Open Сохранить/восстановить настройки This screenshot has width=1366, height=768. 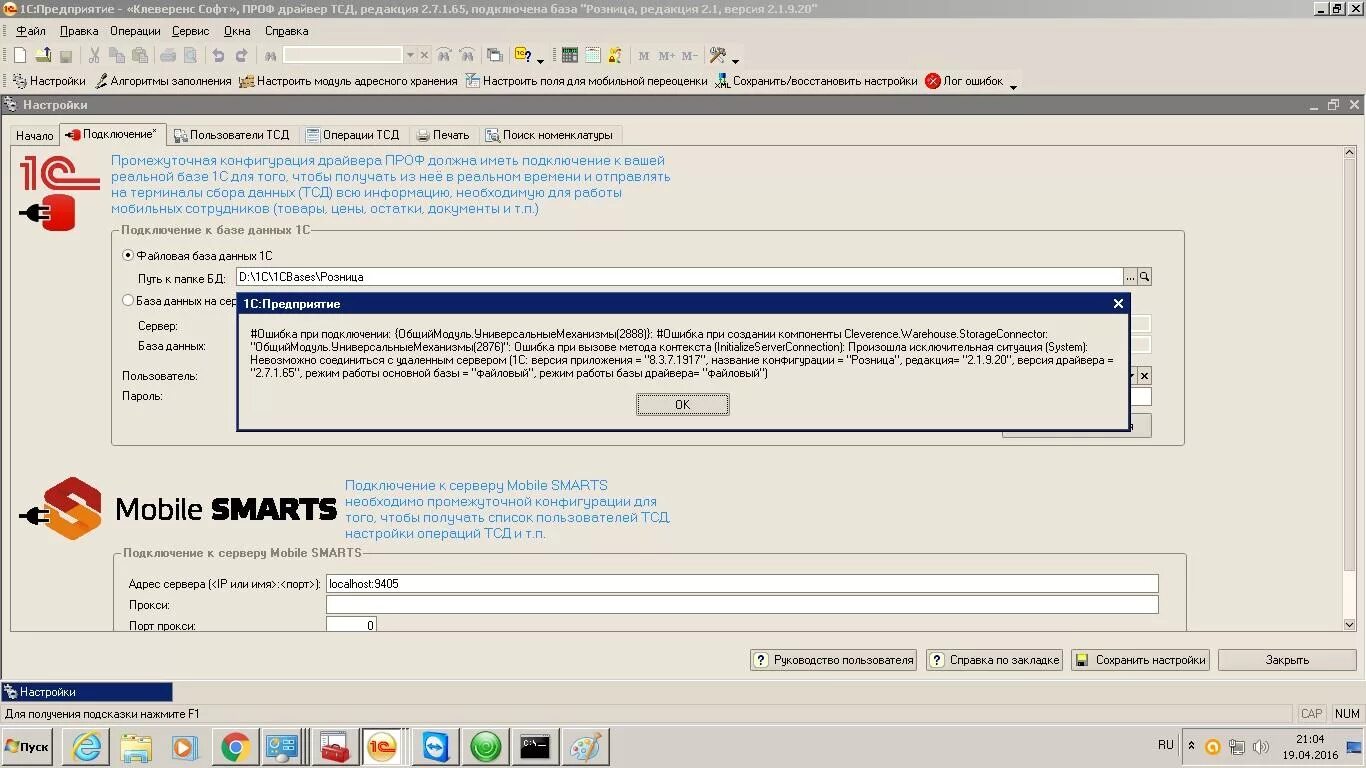816,81
